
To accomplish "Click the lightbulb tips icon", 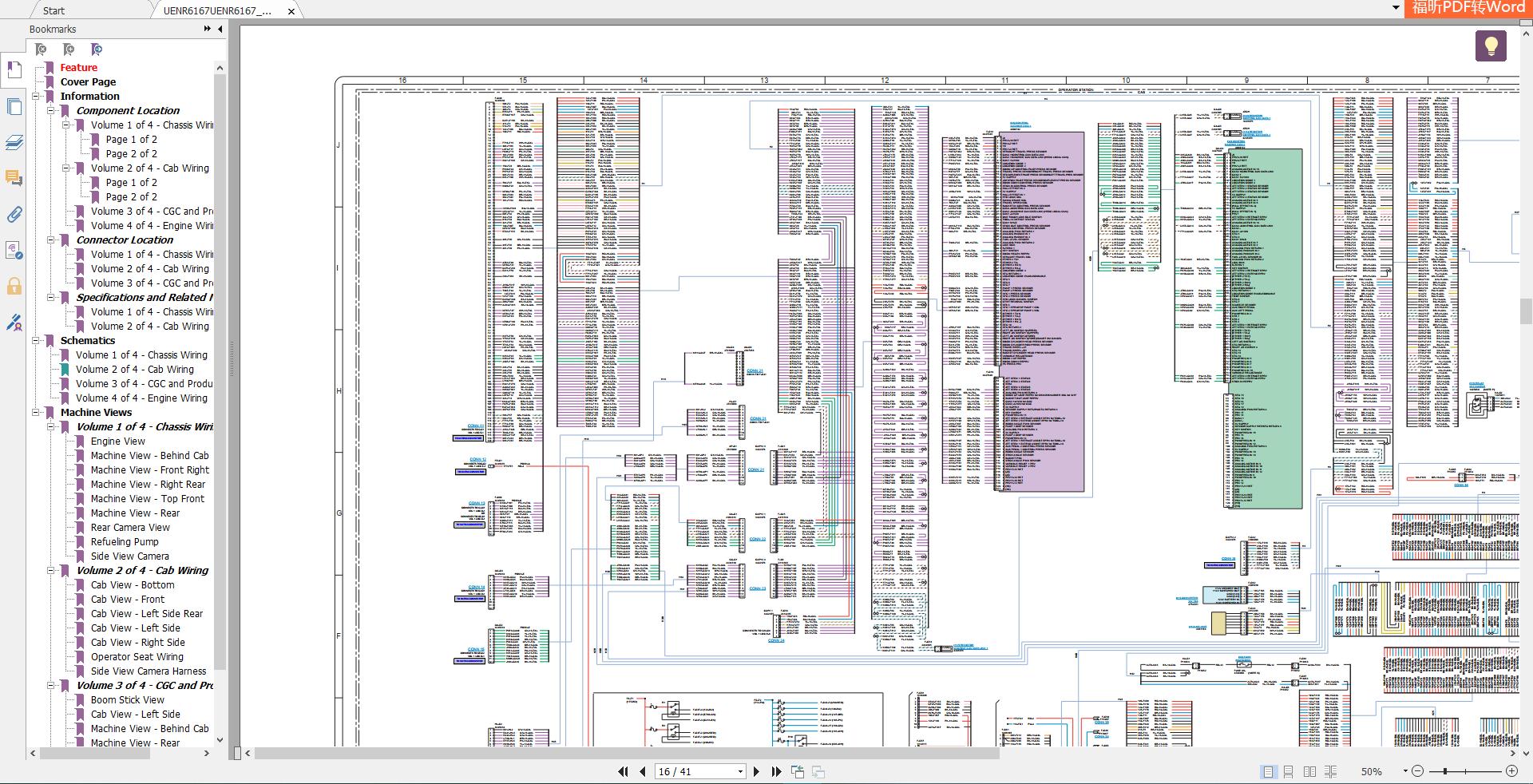I will [x=1490, y=46].
